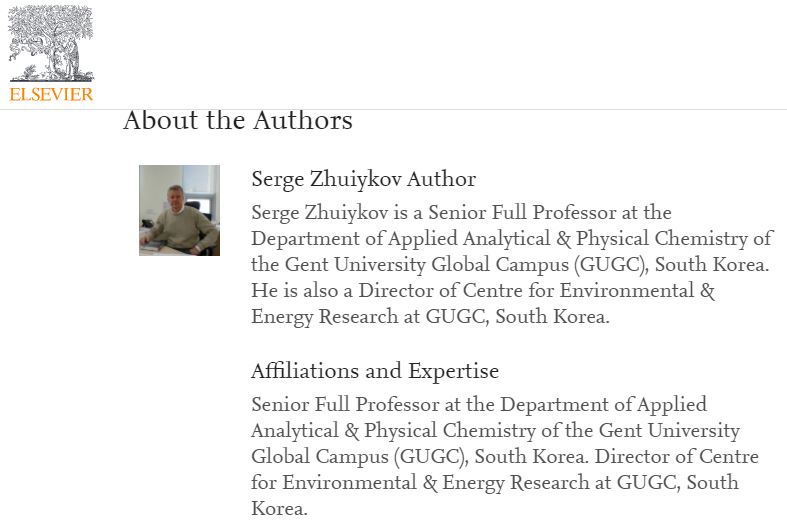Click the Elsevier tree logo image
This screenshot has width=787, height=531.
(51, 44)
